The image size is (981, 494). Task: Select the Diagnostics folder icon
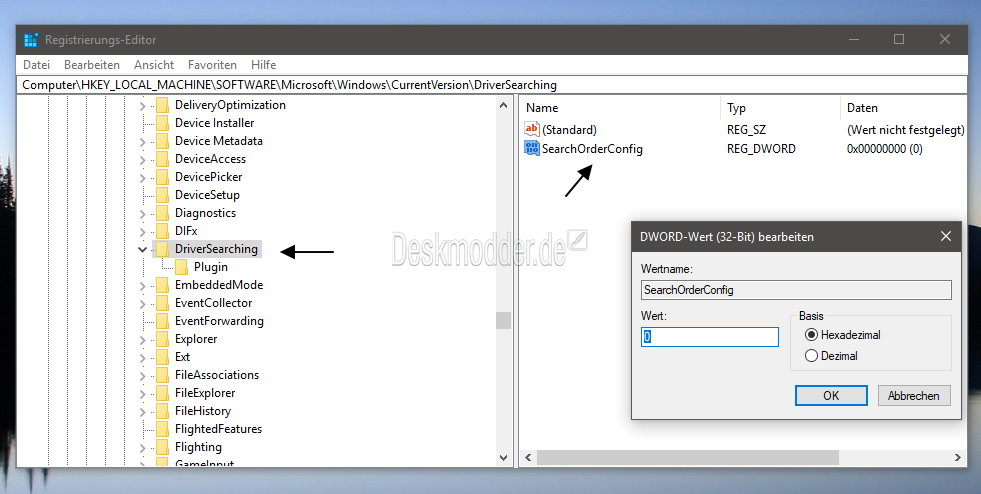[162, 213]
